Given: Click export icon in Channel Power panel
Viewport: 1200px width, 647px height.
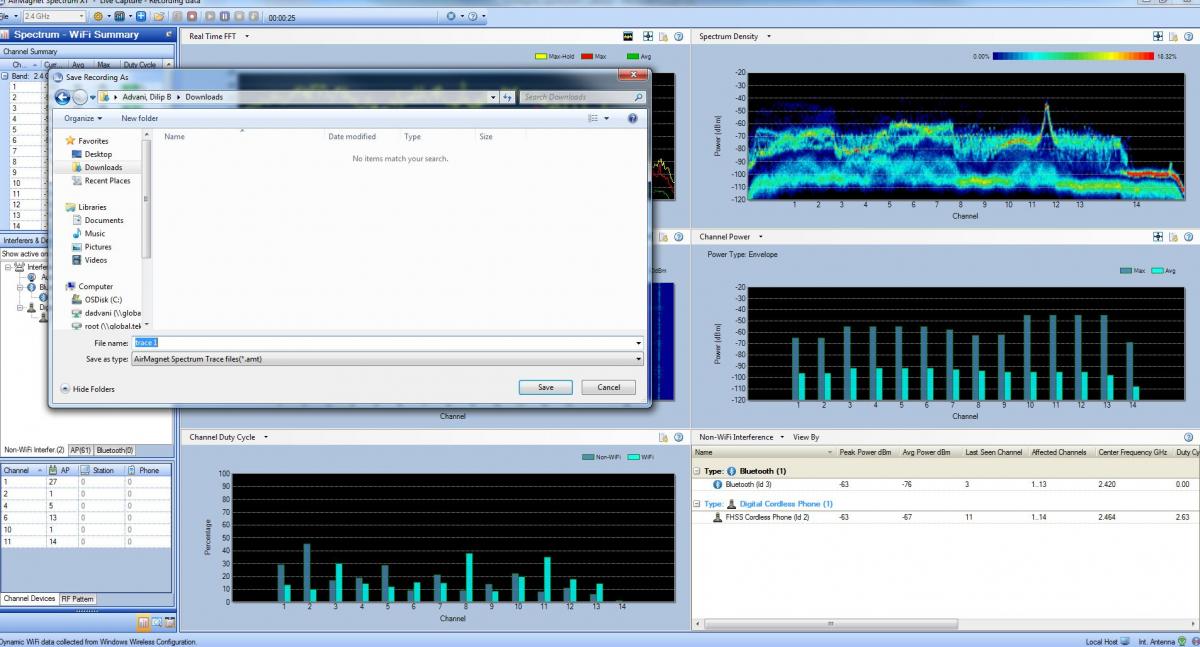Looking at the screenshot, I should [1173, 237].
